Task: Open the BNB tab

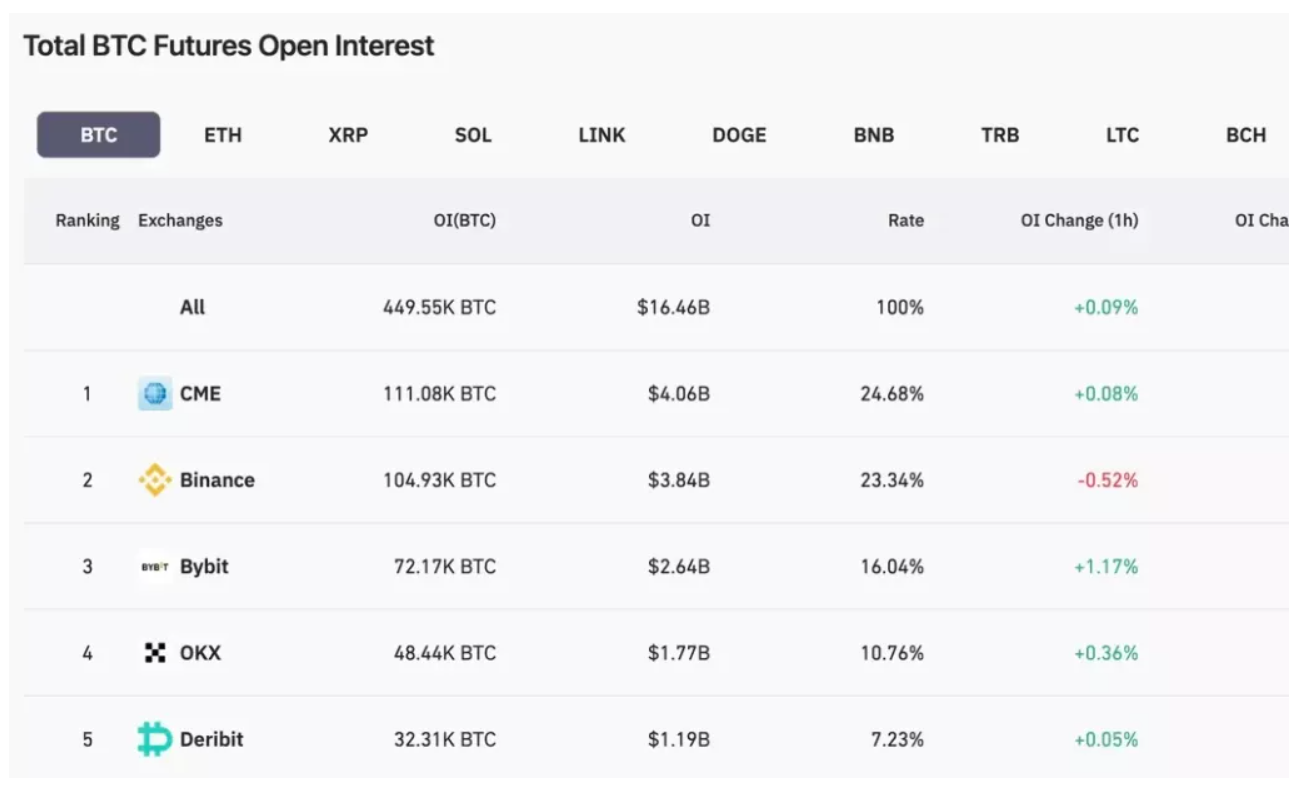Action: [x=874, y=135]
